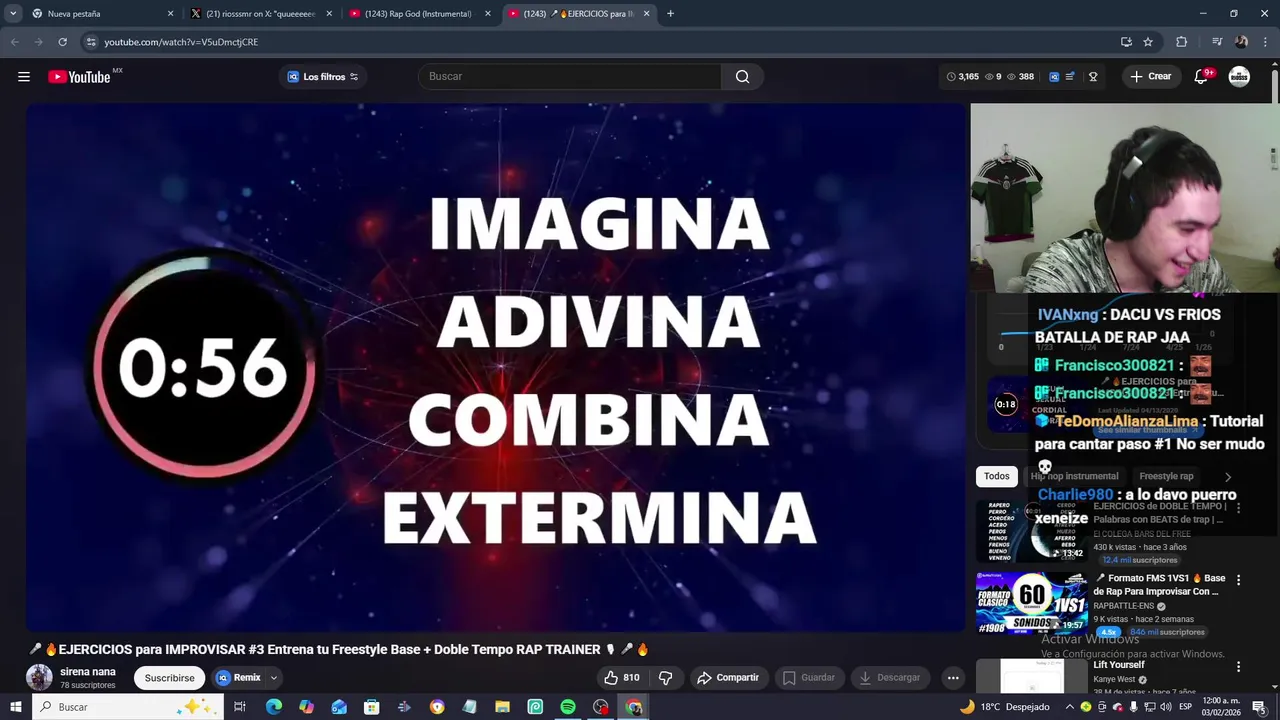This screenshot has height=720, width=1280.
Task: Open Task View on the taskbar
Action: 240,707
